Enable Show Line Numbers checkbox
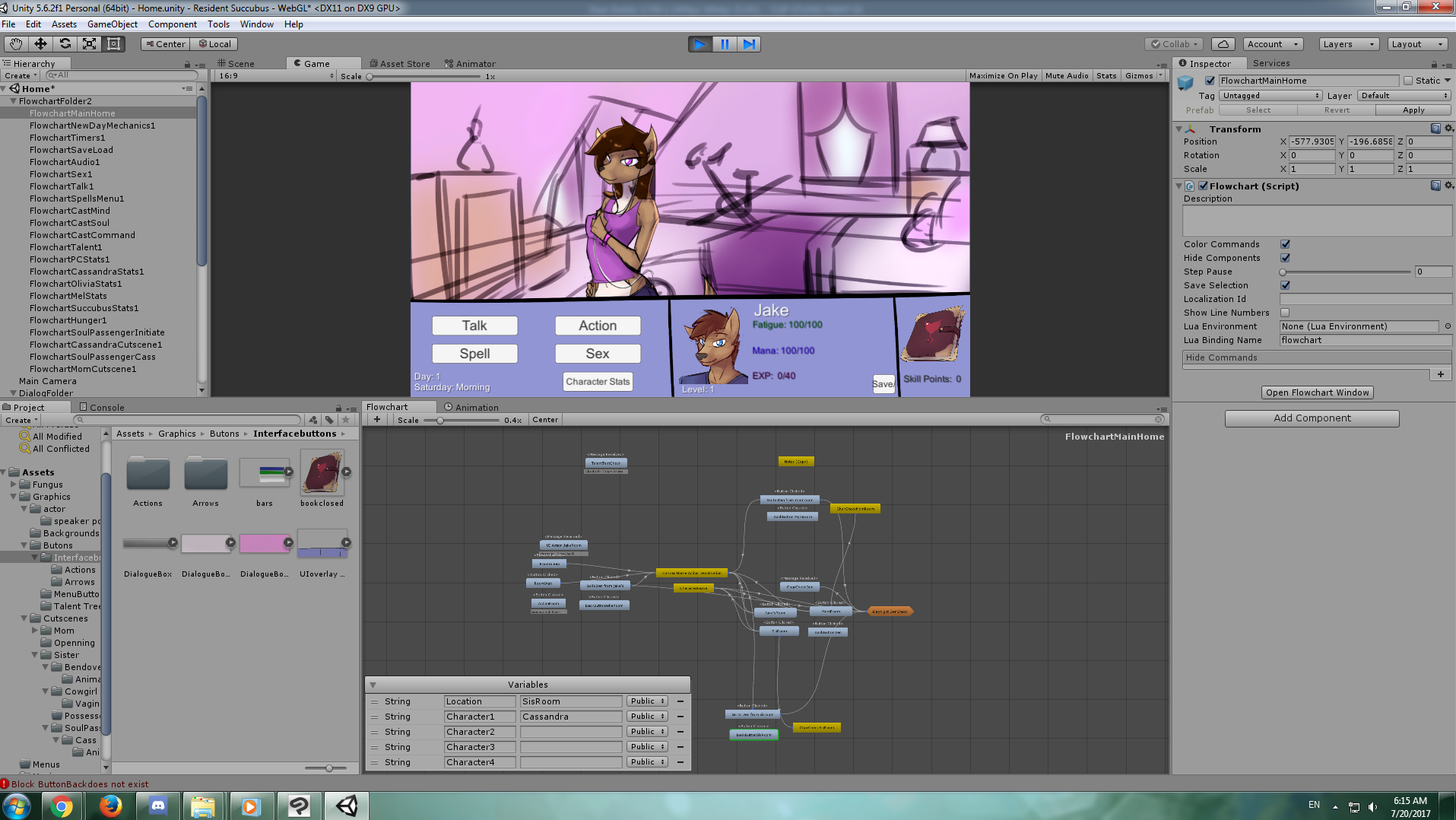The image size is (1456, 820). pos(1285,313)
